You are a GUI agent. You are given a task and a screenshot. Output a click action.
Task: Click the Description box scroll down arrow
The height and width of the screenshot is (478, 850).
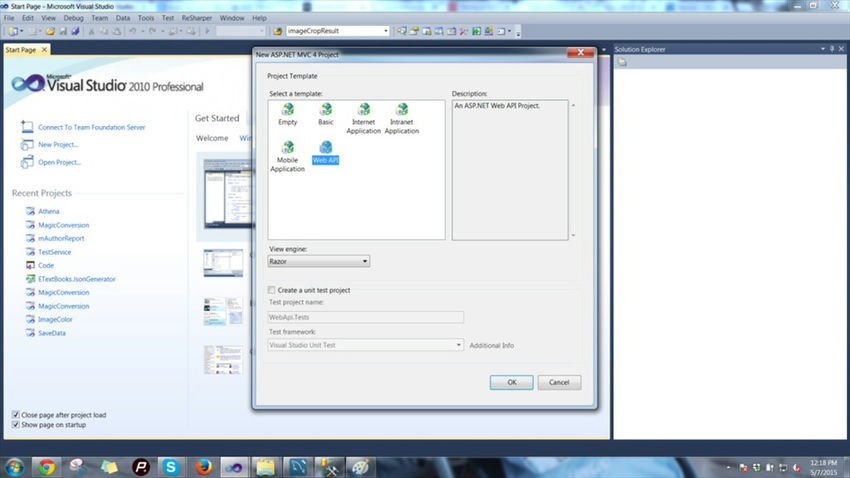(x=573, y=236)
